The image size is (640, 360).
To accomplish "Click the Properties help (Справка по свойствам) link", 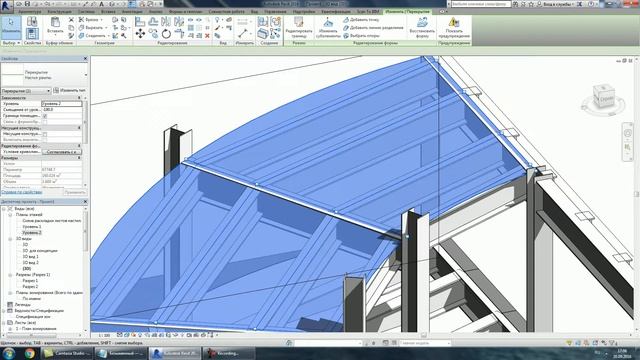I will 22,192.
